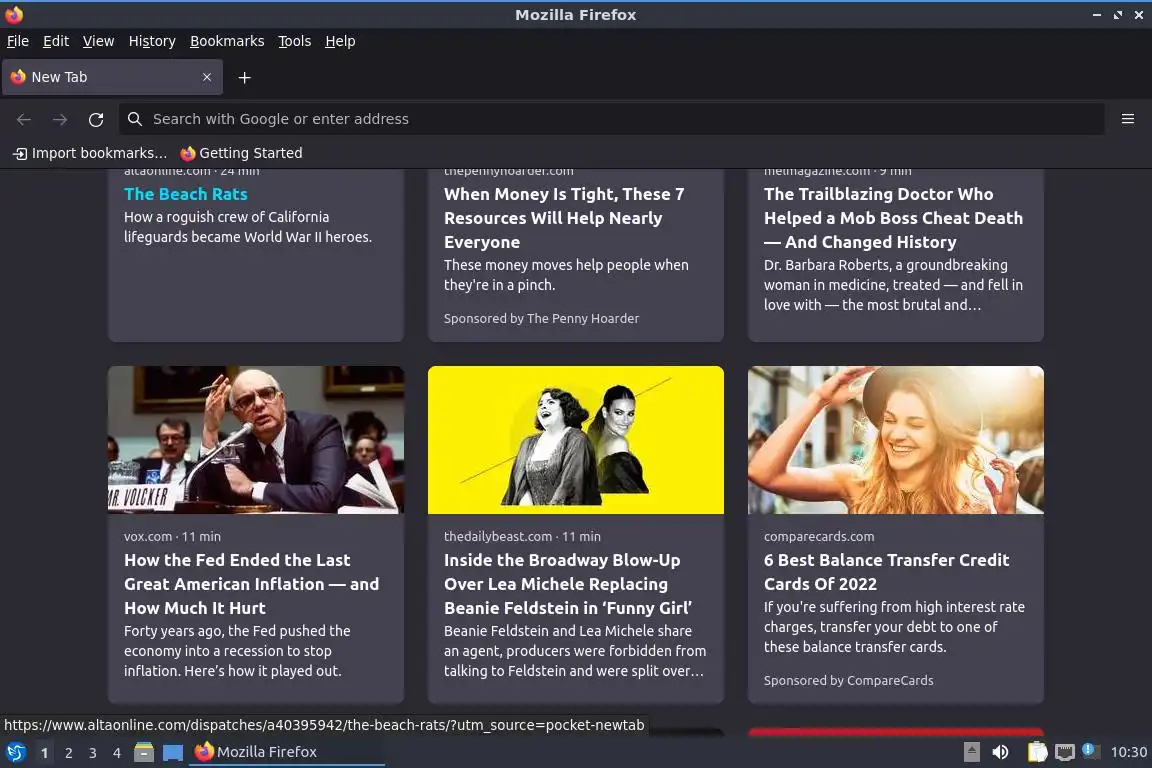Open the Getting Started bookmark
1152x768 pixels.
(x=241, y=153)
